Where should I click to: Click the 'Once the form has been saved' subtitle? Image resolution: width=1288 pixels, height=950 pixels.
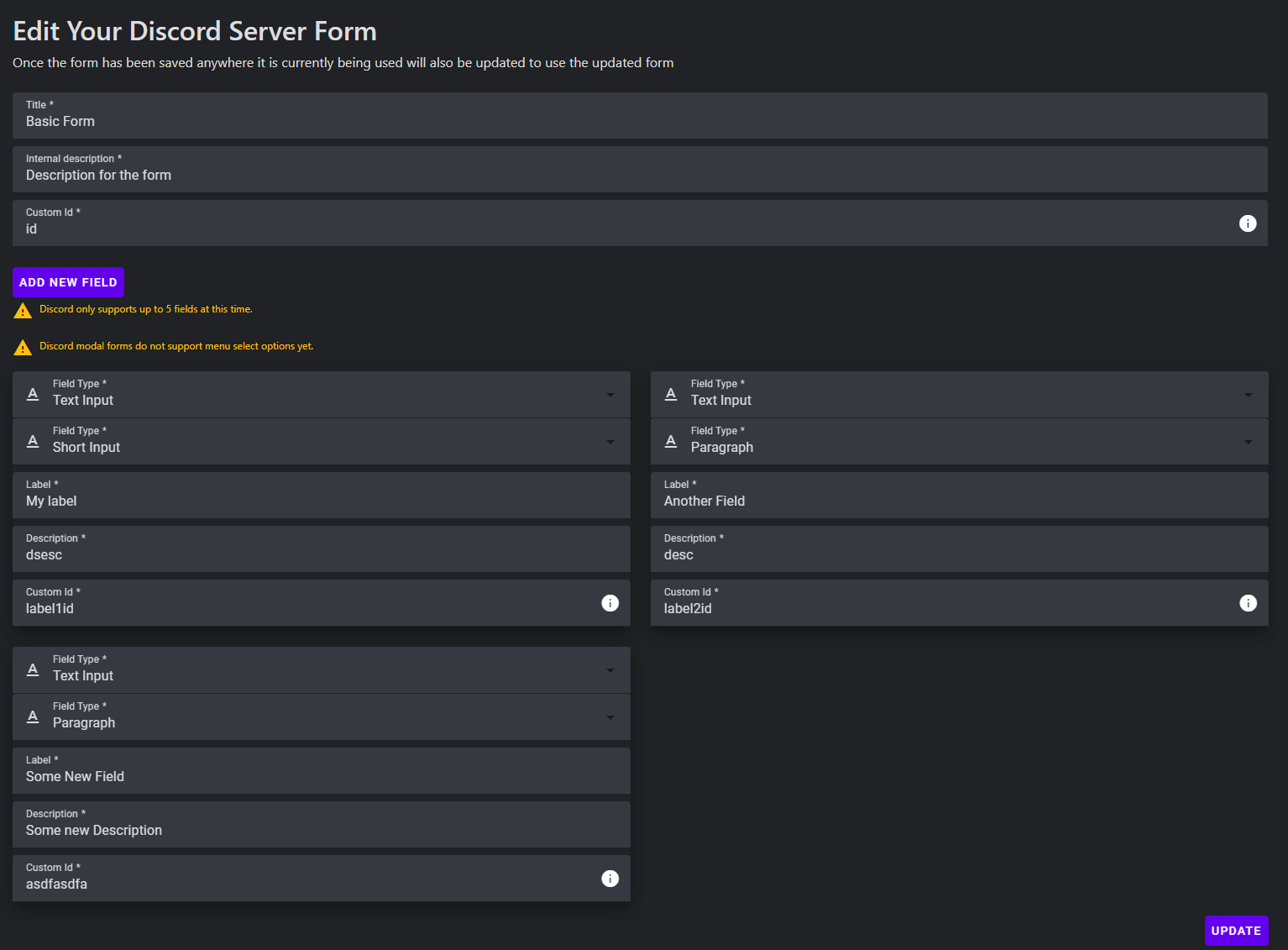coord(343,63)
